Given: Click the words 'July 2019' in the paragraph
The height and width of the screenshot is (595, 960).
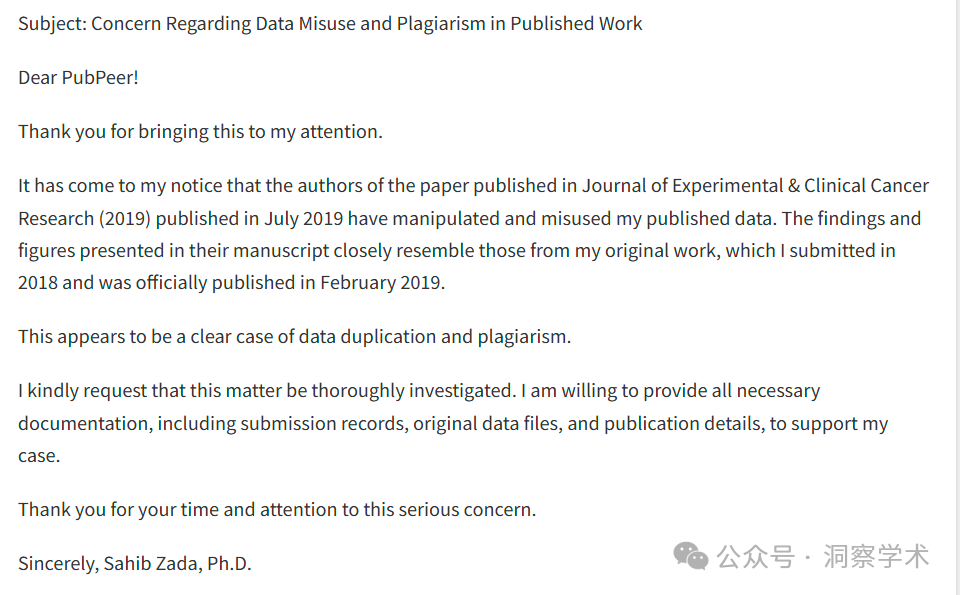Looking at the screenshot, I should point(304,219).
